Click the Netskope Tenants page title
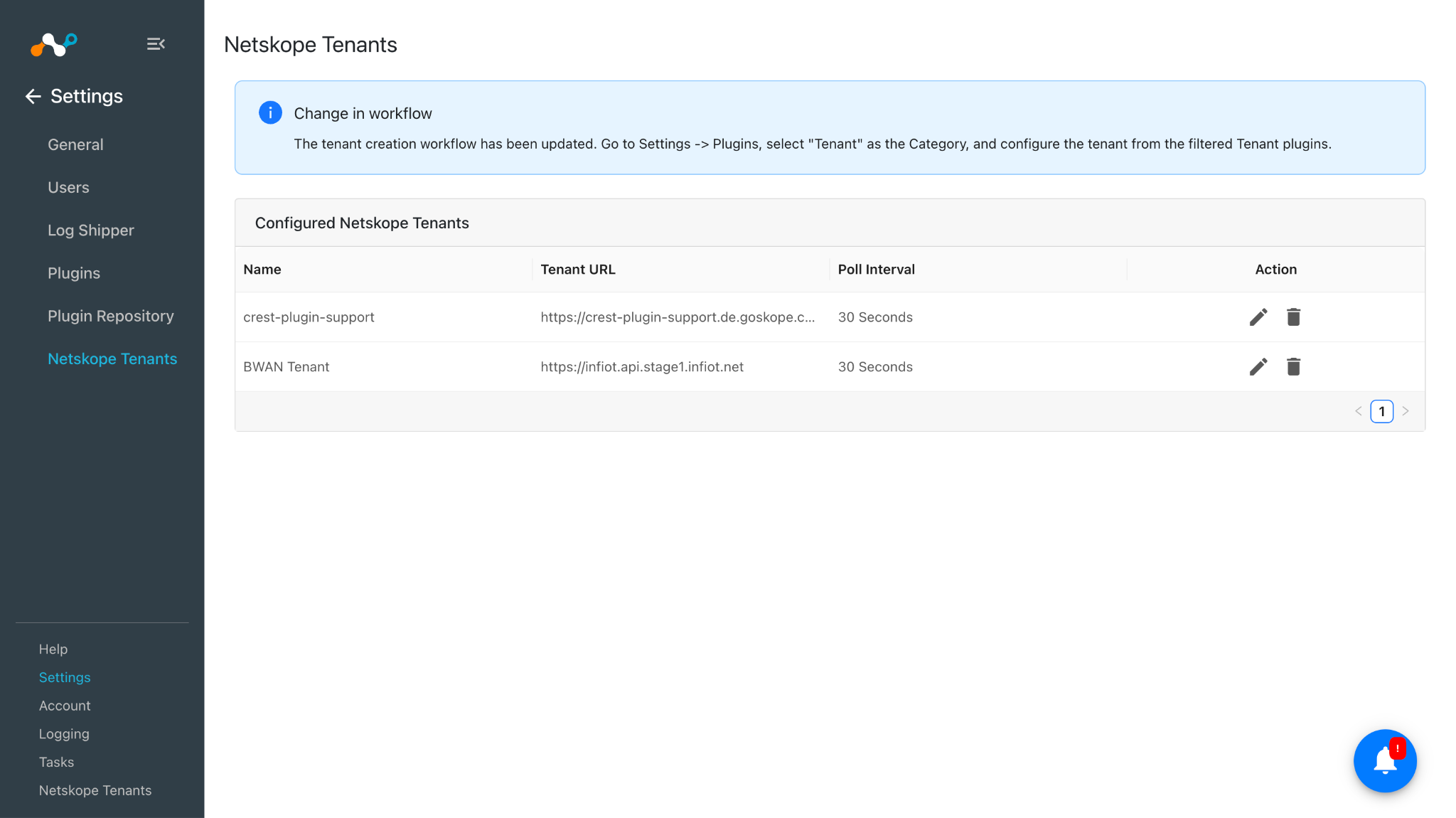This screenshot has height=818, width=1456. click(311, 44)
